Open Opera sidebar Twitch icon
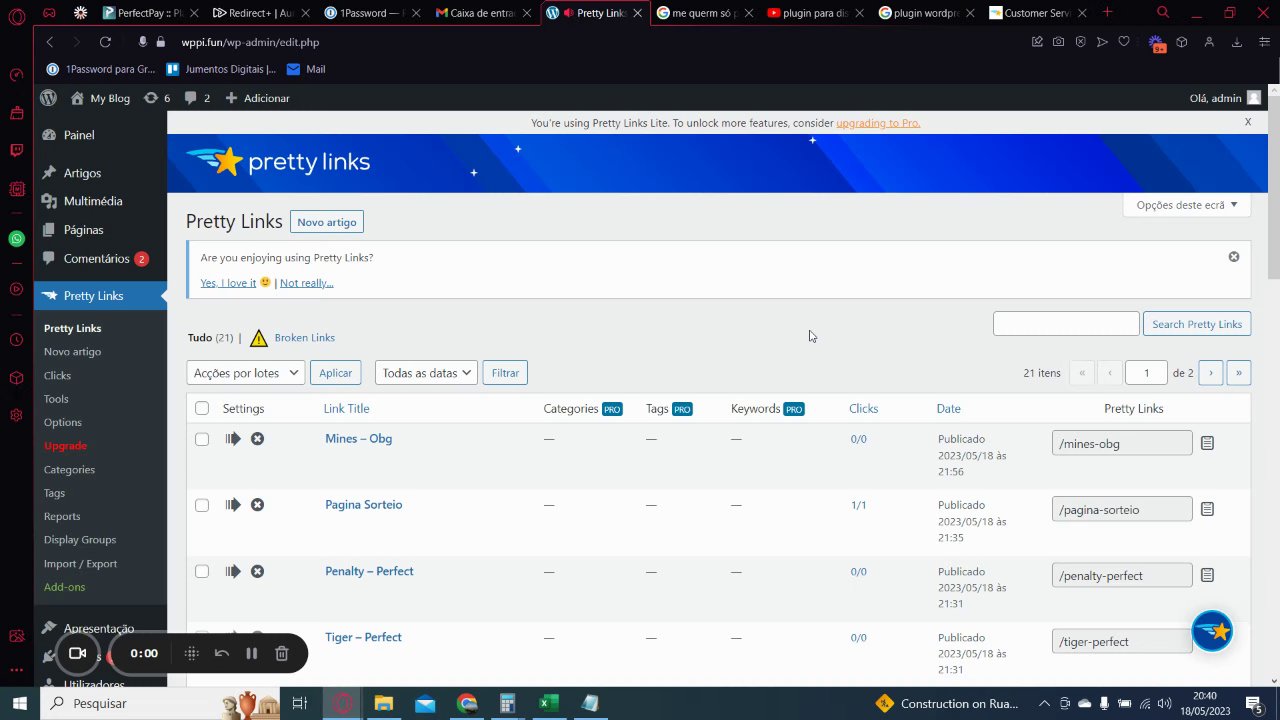The image size is (1280, 720). [16, 151]
